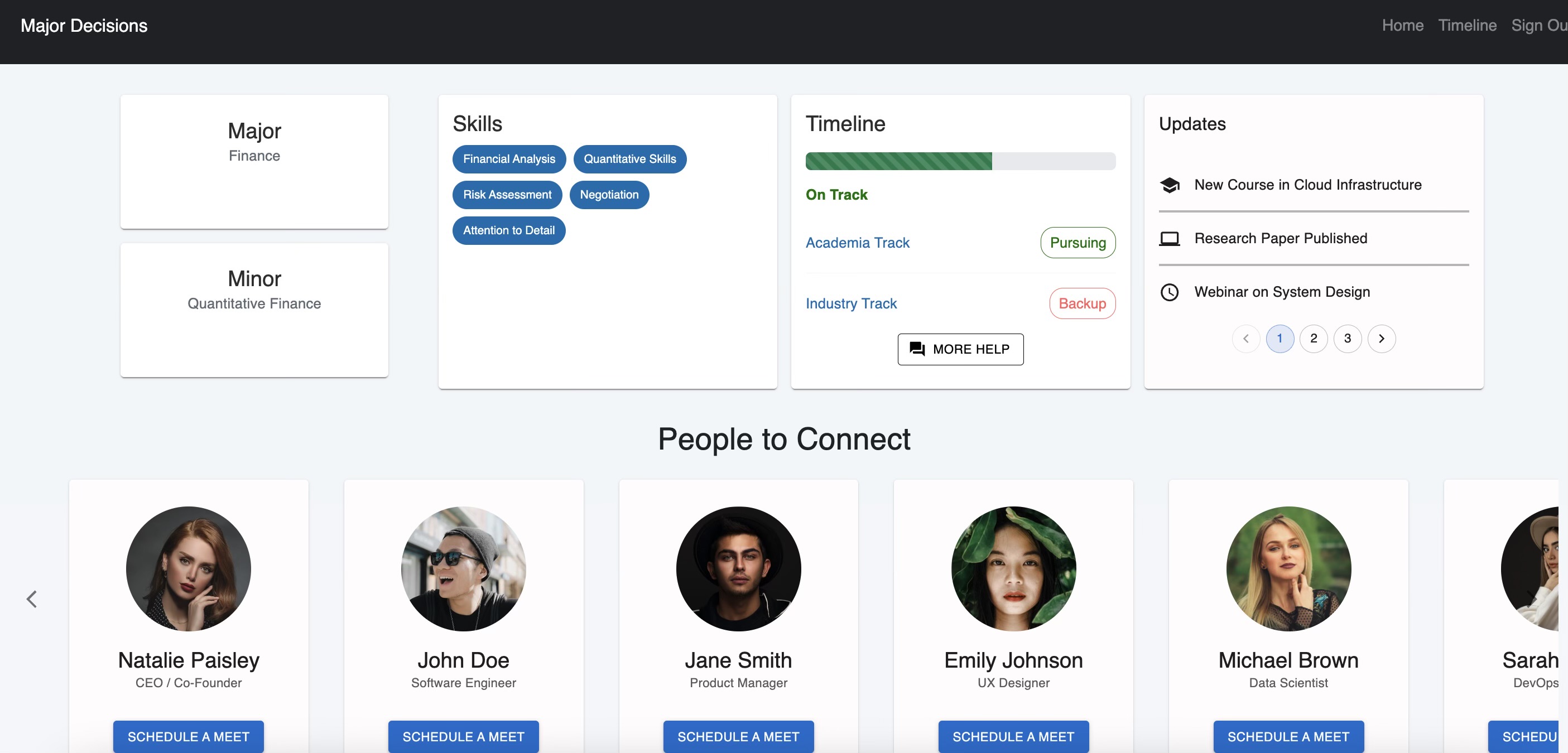
Task: Schedule a meet with John Doe
Action: pos(463,736)
